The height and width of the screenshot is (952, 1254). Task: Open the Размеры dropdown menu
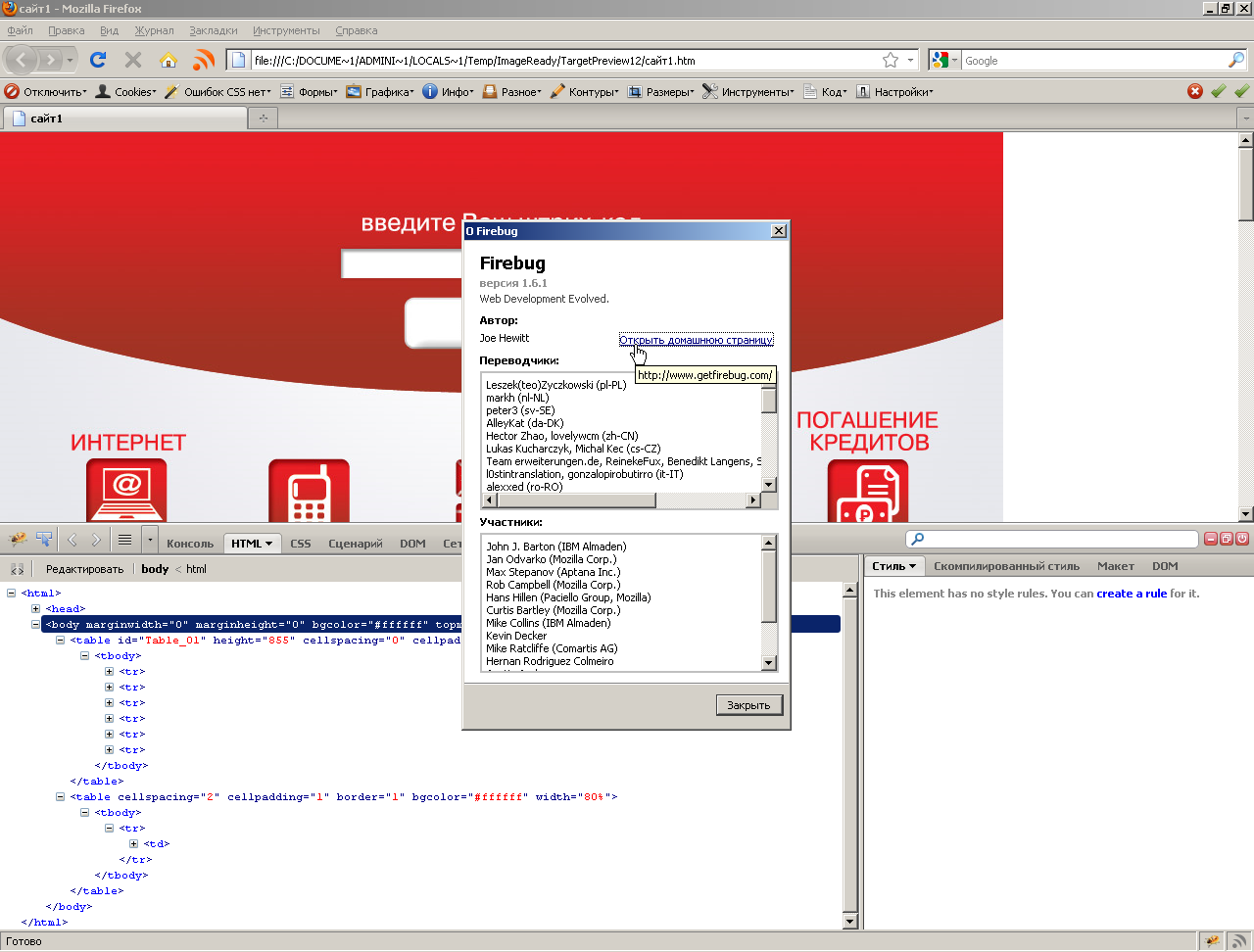661,92
